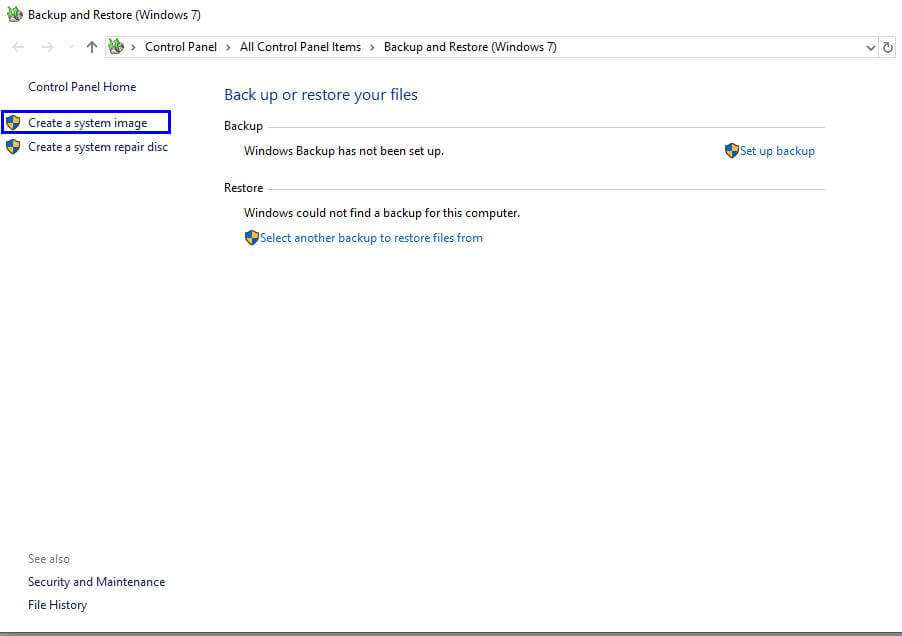This screenshot has width=902, height=636.
Task: Click the Back up or restore your files heading
Action: (321, 95)
